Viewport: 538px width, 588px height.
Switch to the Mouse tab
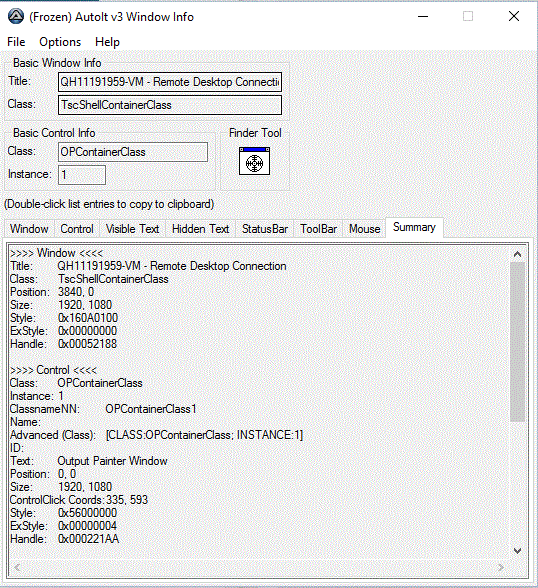(x=364, y=229)
